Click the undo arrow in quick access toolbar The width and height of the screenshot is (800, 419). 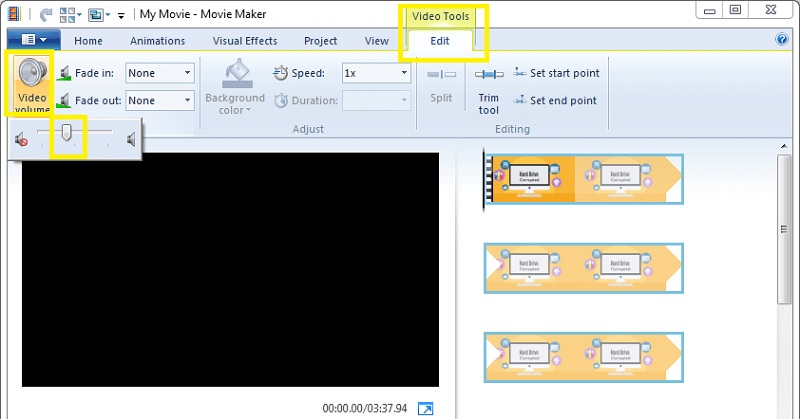[46, 15]
